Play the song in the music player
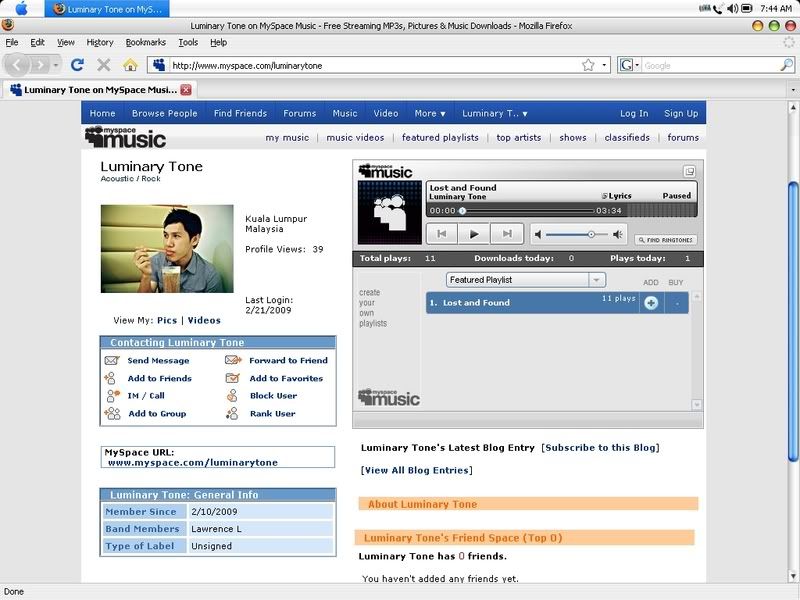800x600 pixels. pyautogui.click(x=473, y=234)
